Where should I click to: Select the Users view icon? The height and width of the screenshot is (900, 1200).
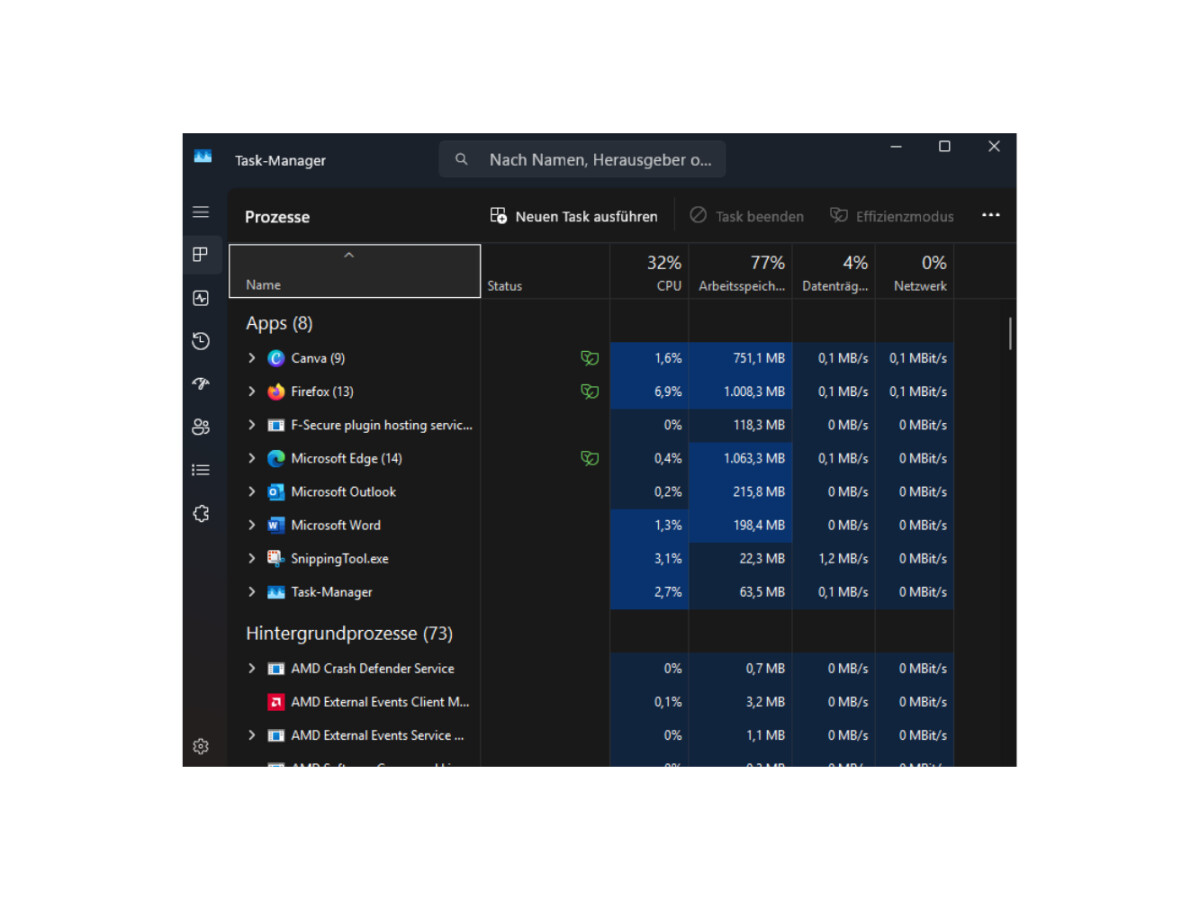point(201,427)
